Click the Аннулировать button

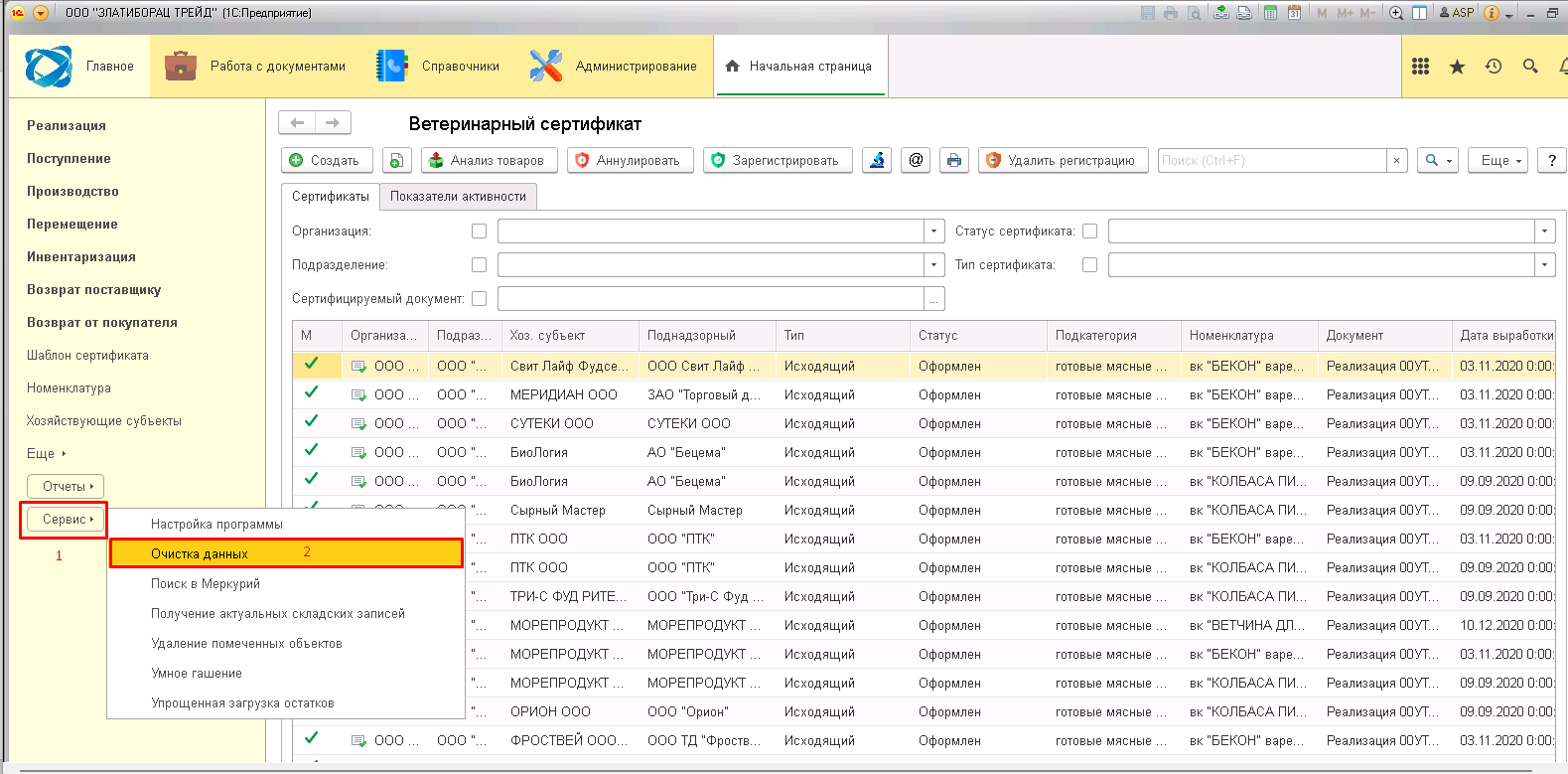(x=630, y=160)
